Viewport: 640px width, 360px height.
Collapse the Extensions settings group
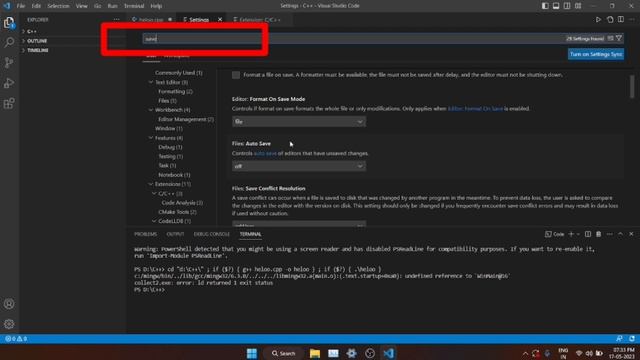(151, 184)
